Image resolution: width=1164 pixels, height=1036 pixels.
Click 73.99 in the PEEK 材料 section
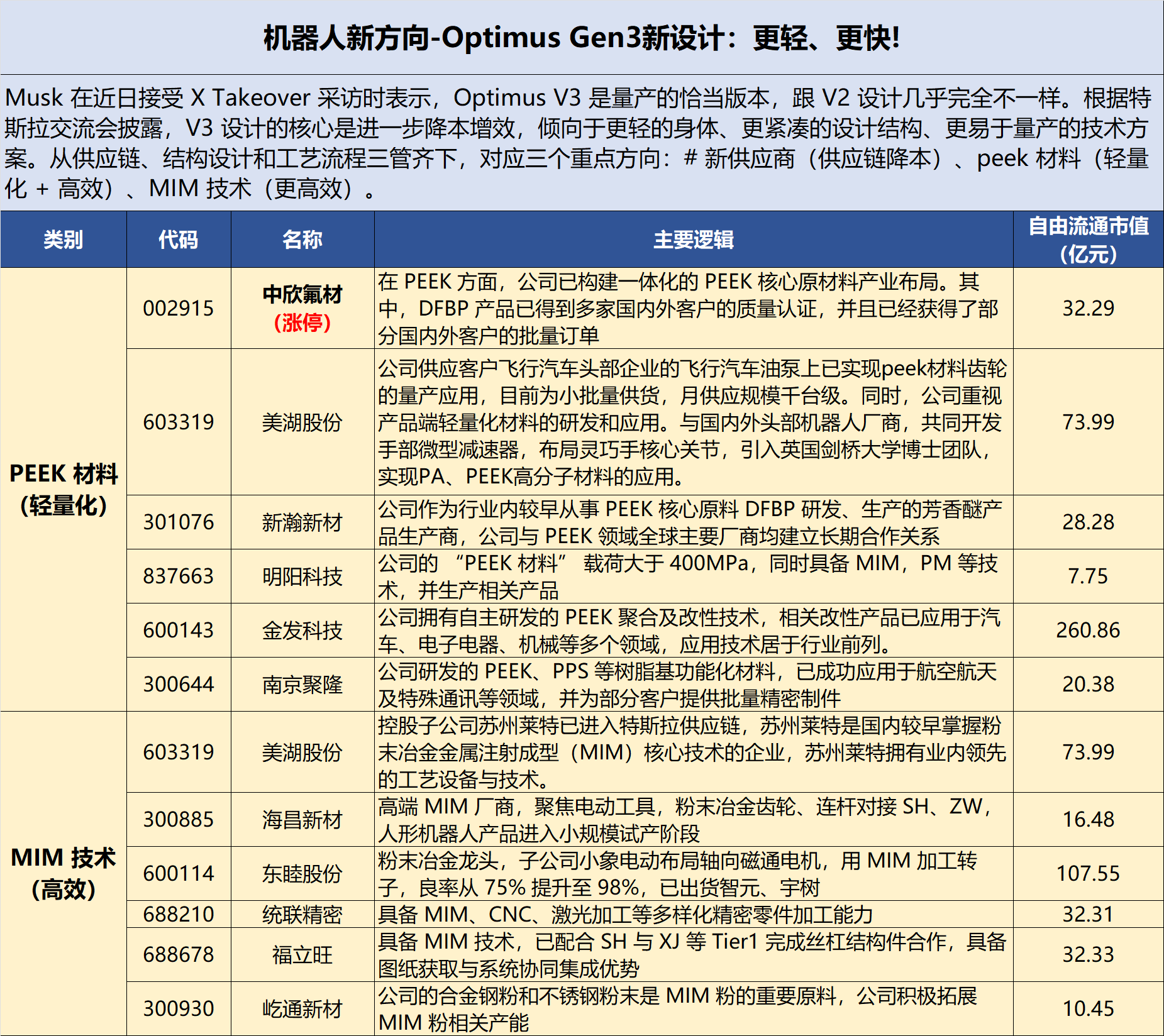pyautogui.click(x=1088, y=422)
